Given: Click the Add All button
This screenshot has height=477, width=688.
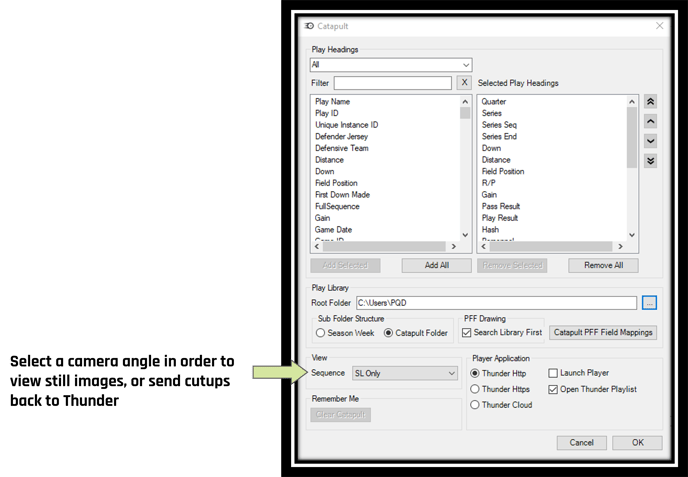Looking at the screenshot, I should [x=437, y=265].
